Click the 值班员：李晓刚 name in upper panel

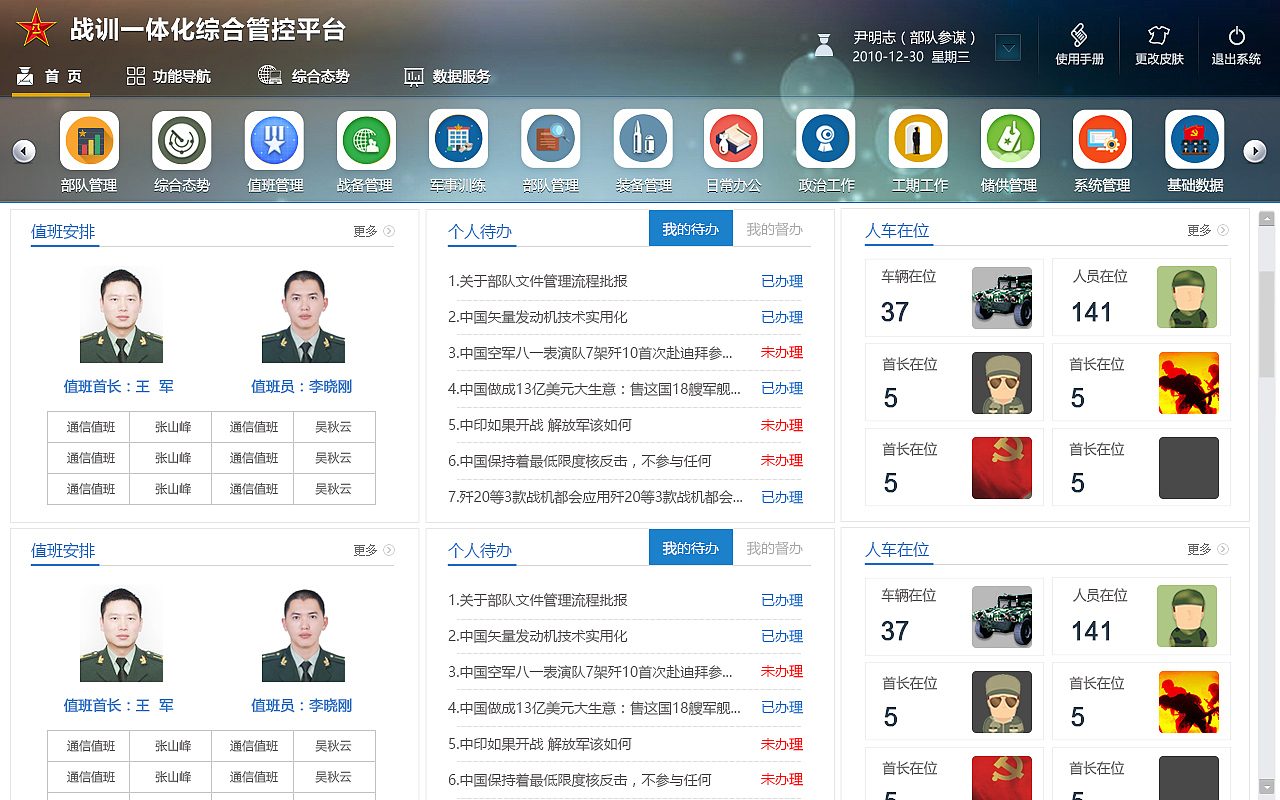tap(302, 386)
